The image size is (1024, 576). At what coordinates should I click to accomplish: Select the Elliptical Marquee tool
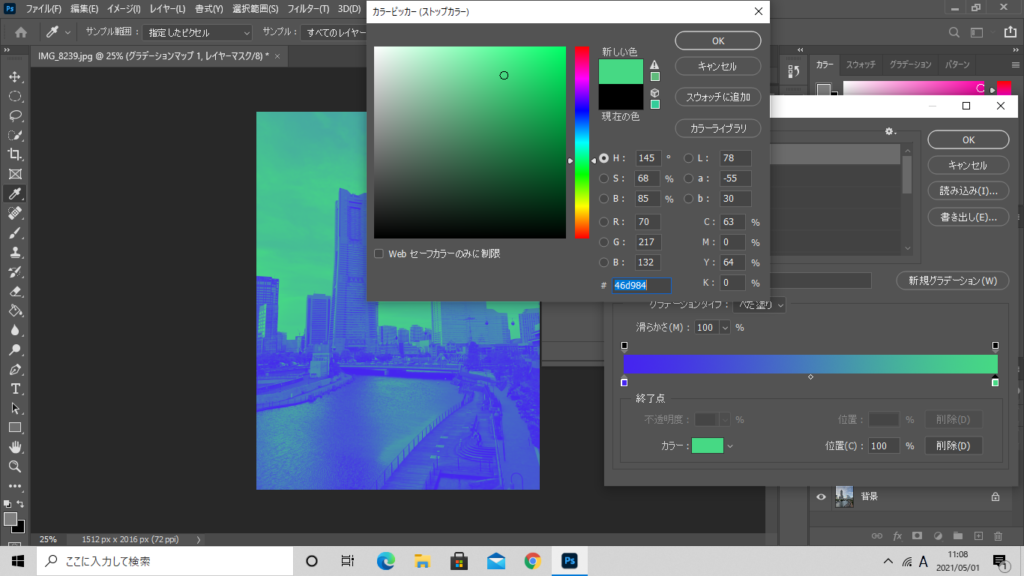click(14, 97)
